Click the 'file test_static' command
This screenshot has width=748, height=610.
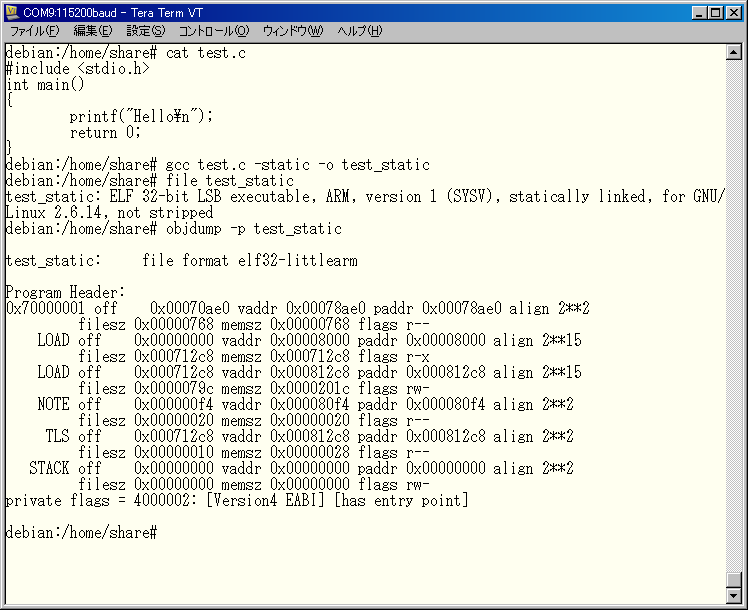tap(230, 181)
